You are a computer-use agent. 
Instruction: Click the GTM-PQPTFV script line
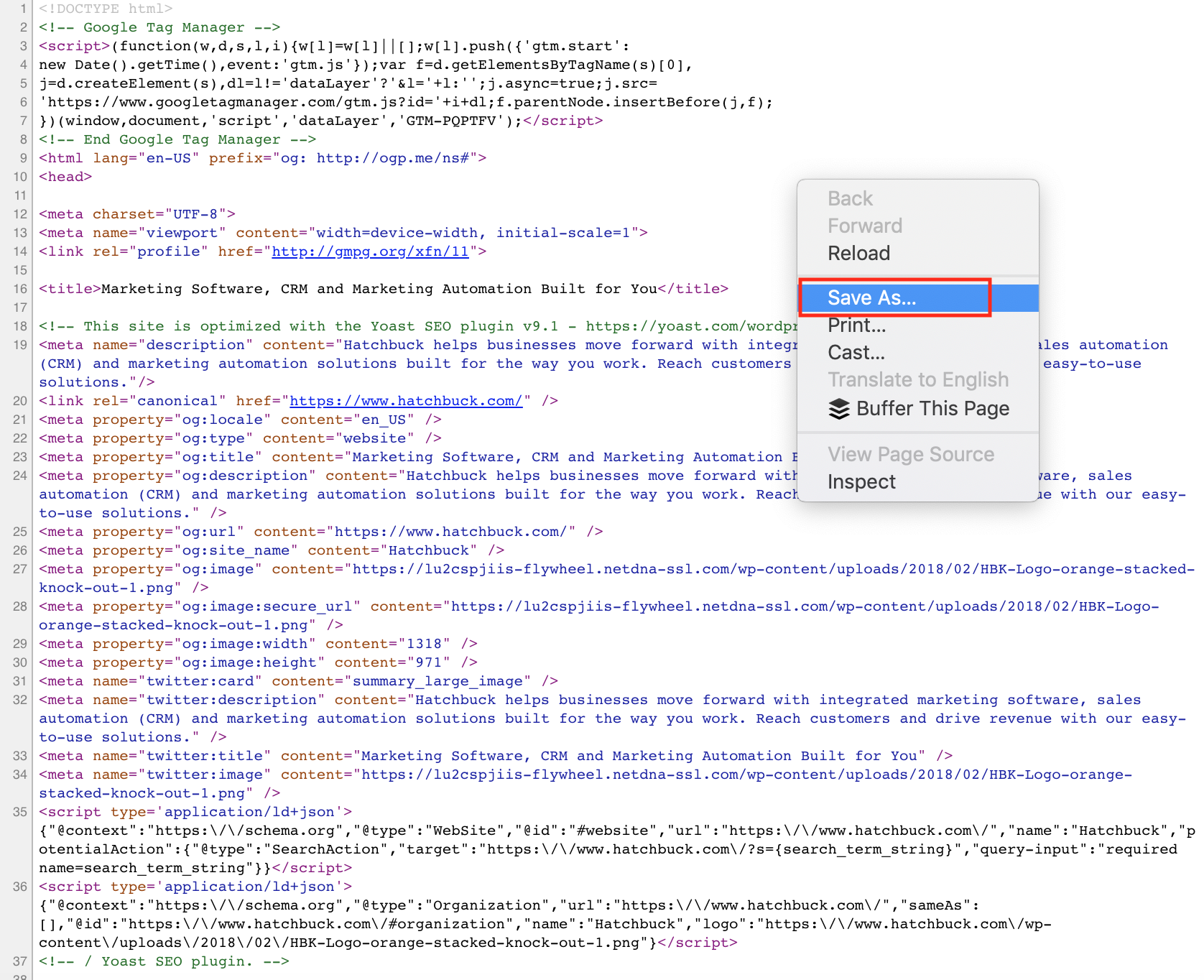click(321, 121)
